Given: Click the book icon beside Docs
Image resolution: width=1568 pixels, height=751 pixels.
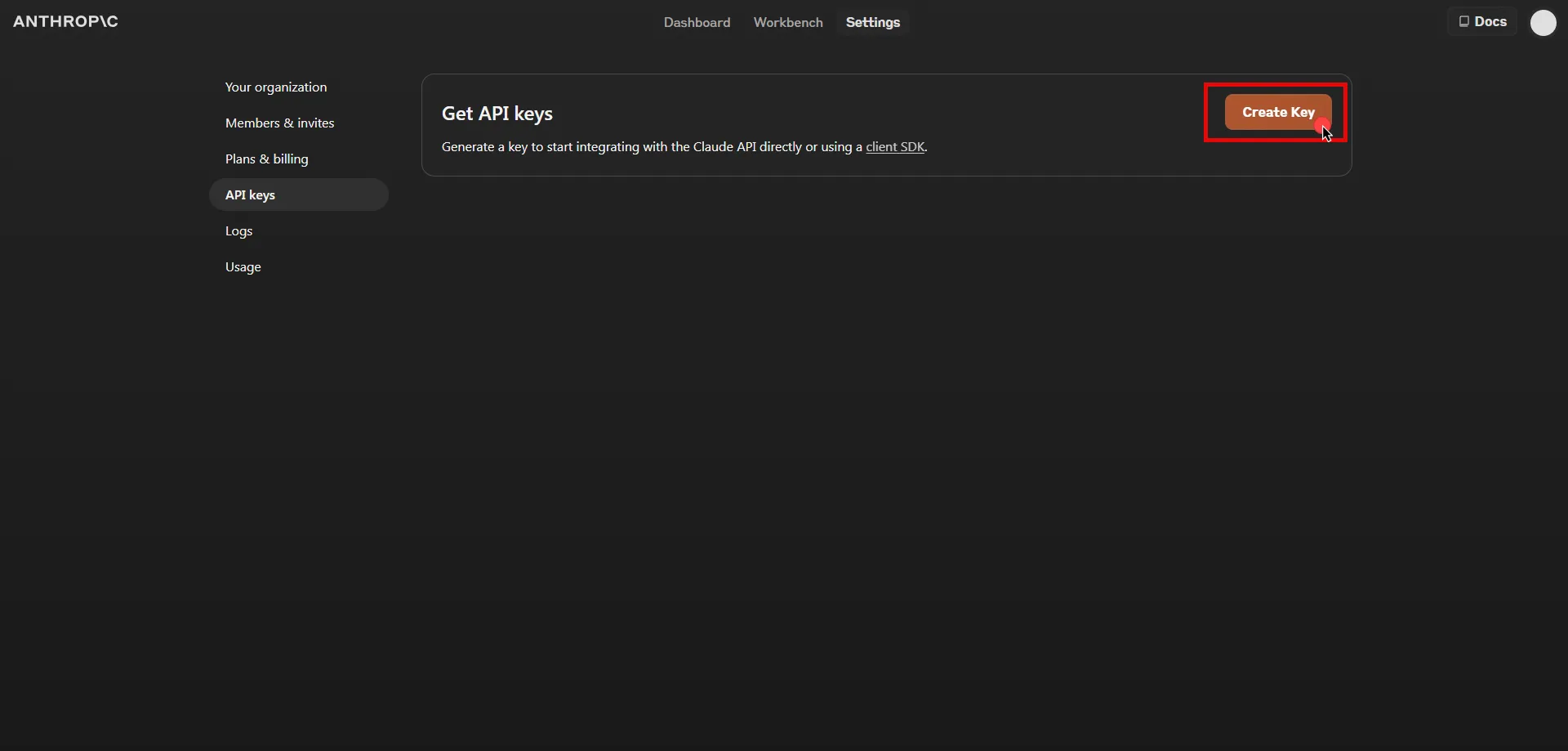Looking at the screenshot, I should point(1463,22).
